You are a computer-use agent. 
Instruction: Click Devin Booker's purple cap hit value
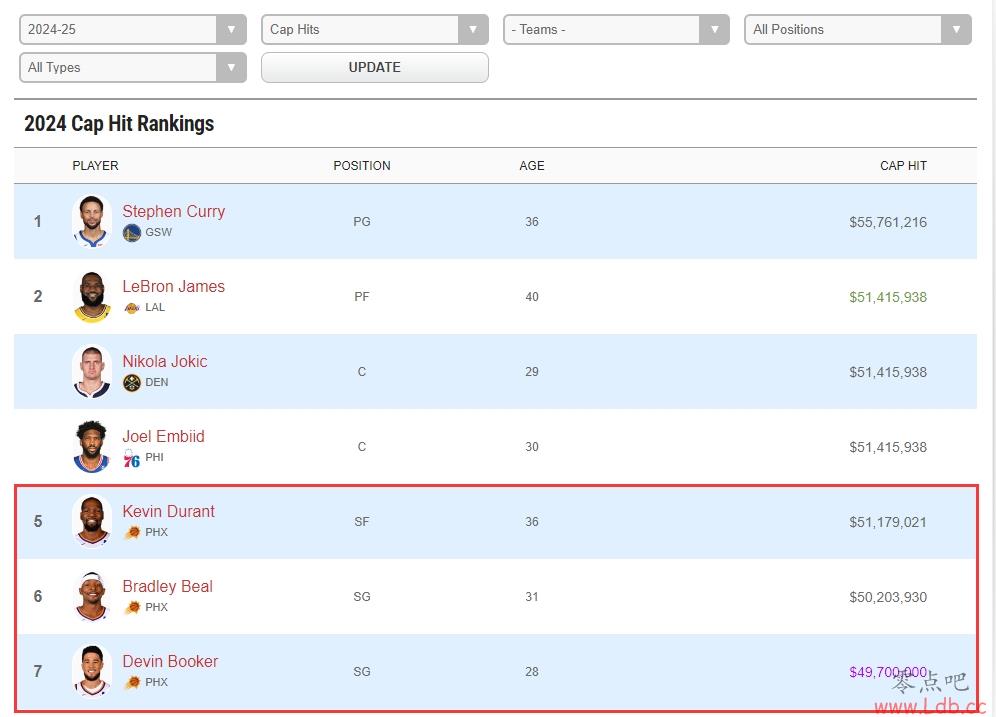[888, 672]
